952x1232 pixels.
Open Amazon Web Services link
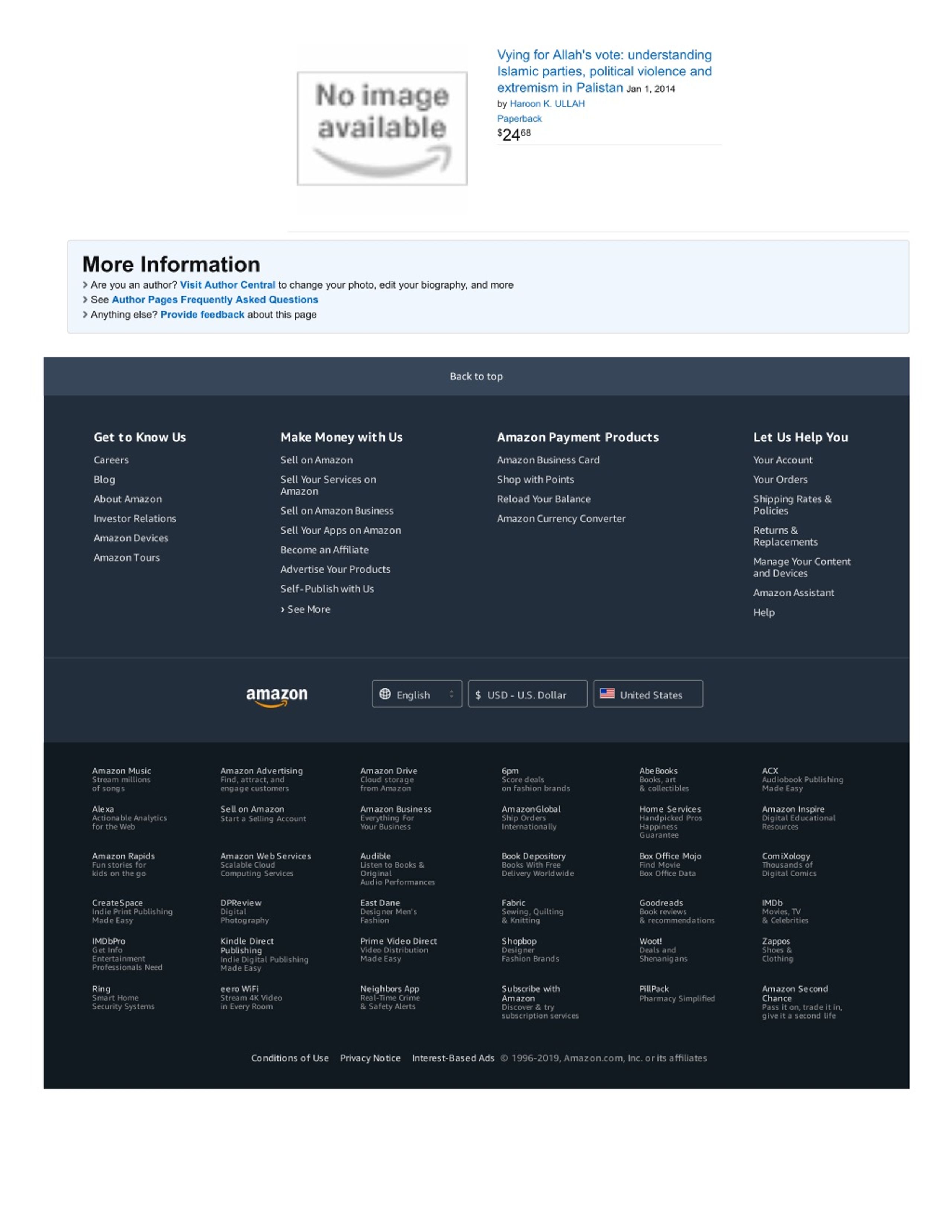(x=266, y=864)
